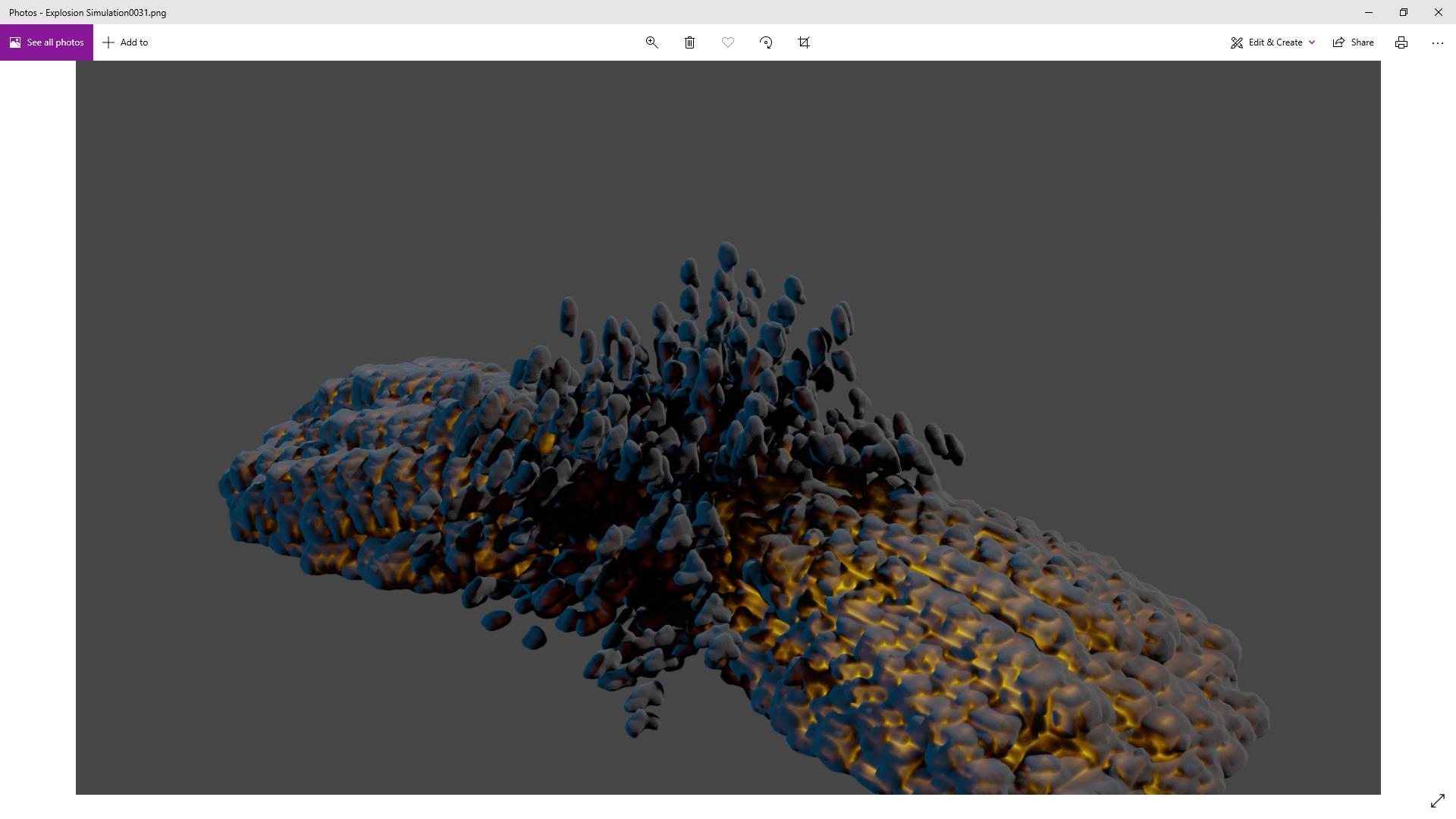Open the crop tool
The image size is (1456, 819).
(x=804, y=42)
